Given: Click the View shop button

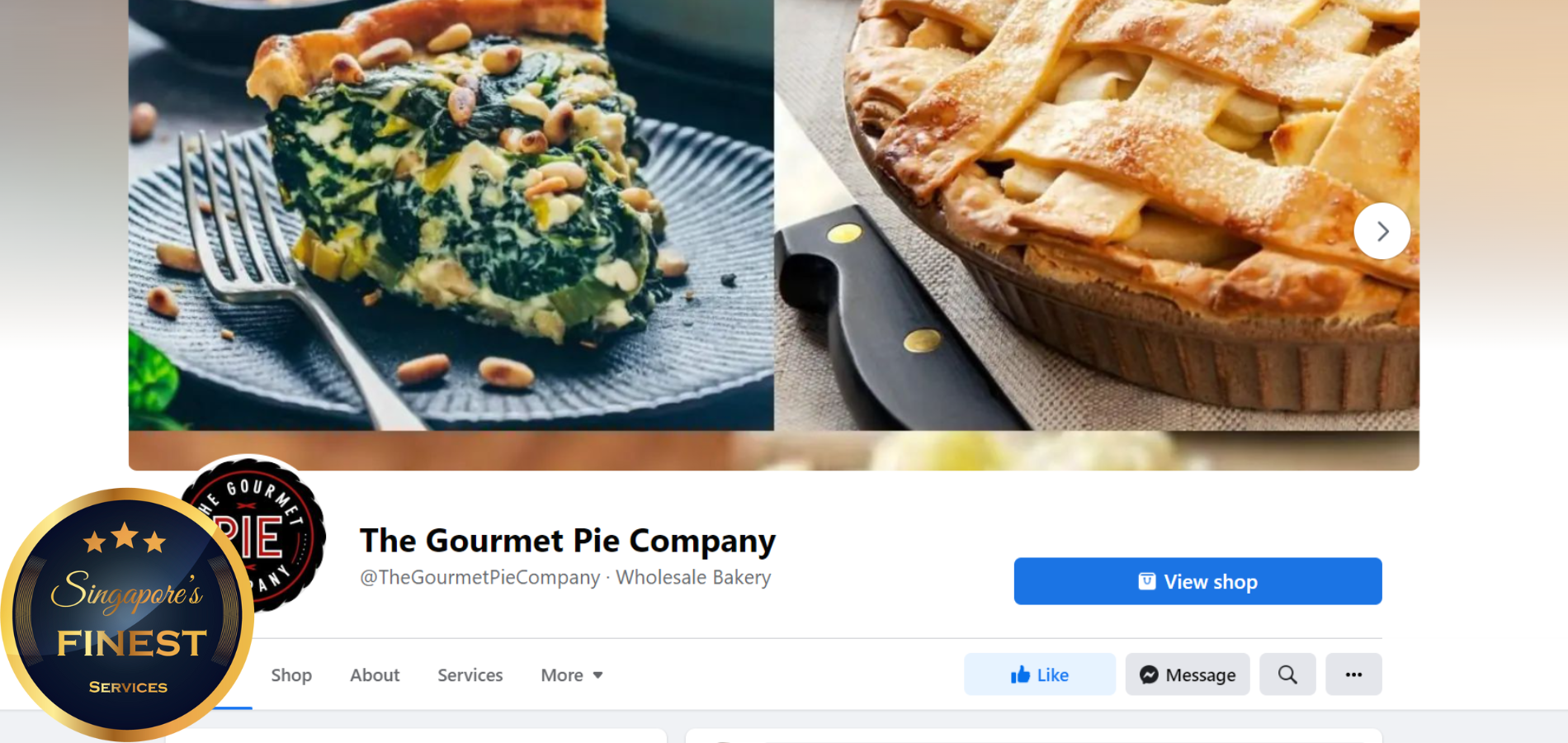Looking at the screenshot, I should [x=1197, y=581].
